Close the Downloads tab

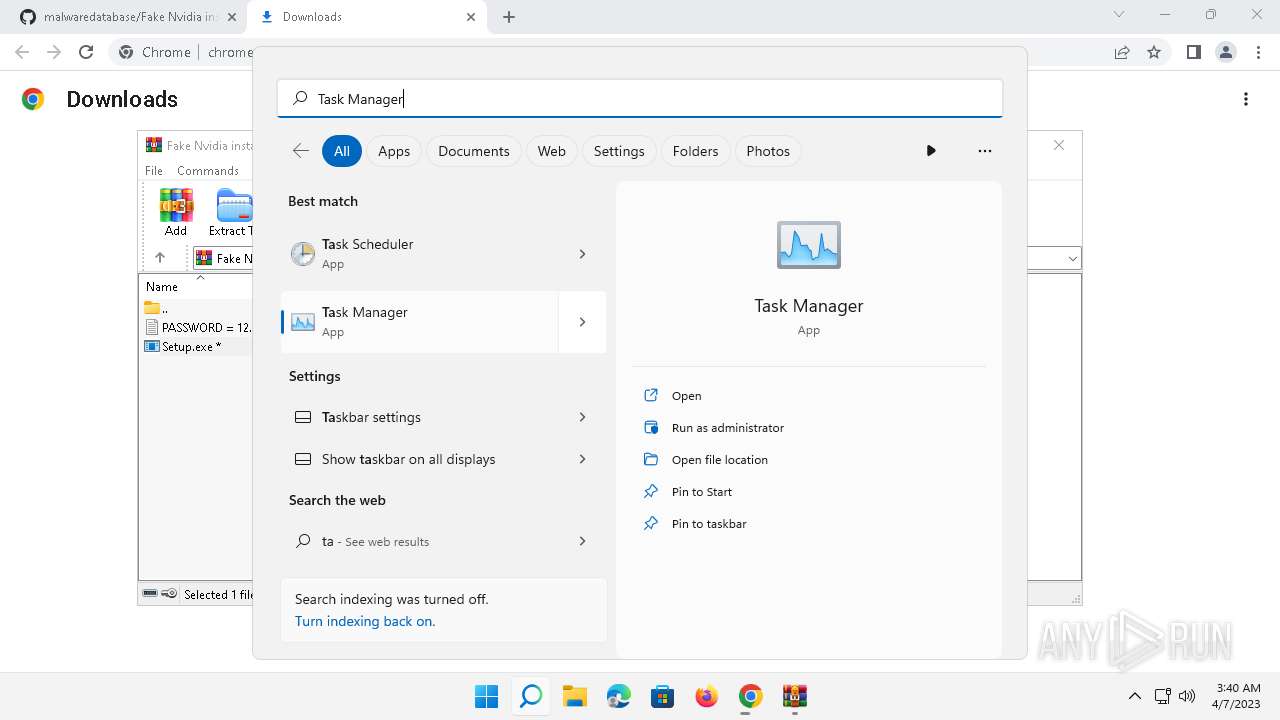coord(471,17)
